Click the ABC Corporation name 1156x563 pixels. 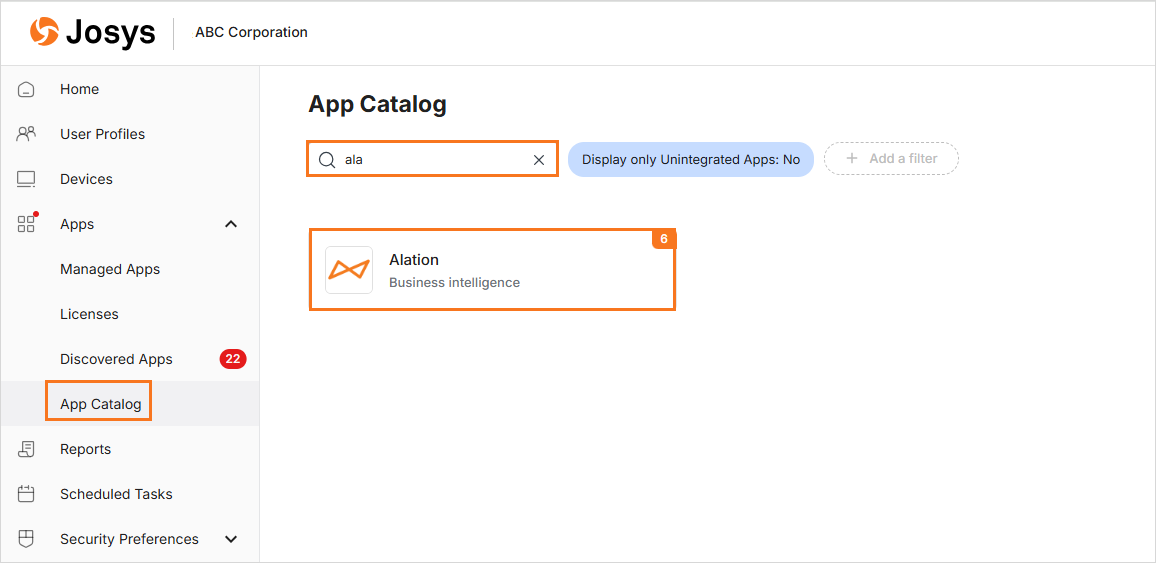[x=251, y=32]
